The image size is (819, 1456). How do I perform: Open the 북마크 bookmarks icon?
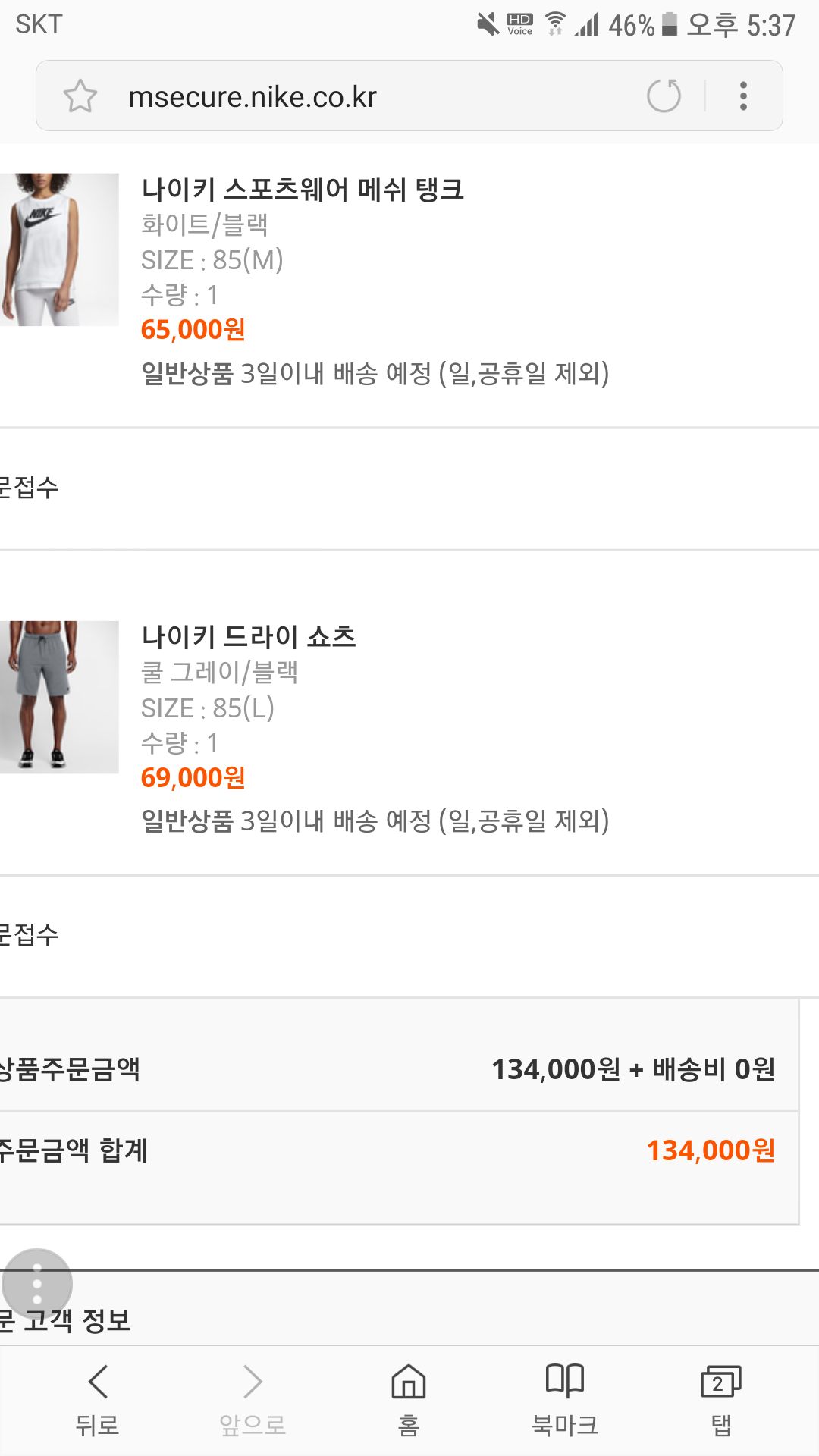[x=565, y=1400]
